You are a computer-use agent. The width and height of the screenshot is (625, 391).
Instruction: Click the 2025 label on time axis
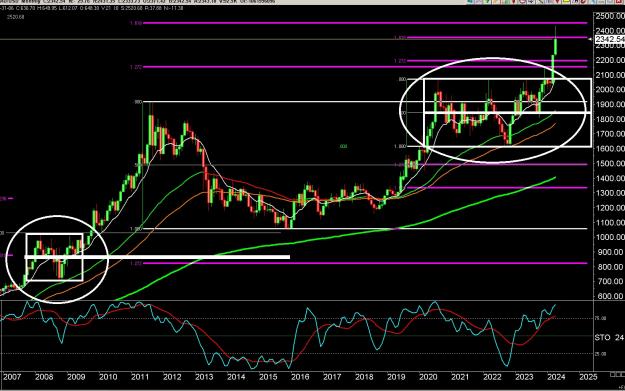[588, 377]
